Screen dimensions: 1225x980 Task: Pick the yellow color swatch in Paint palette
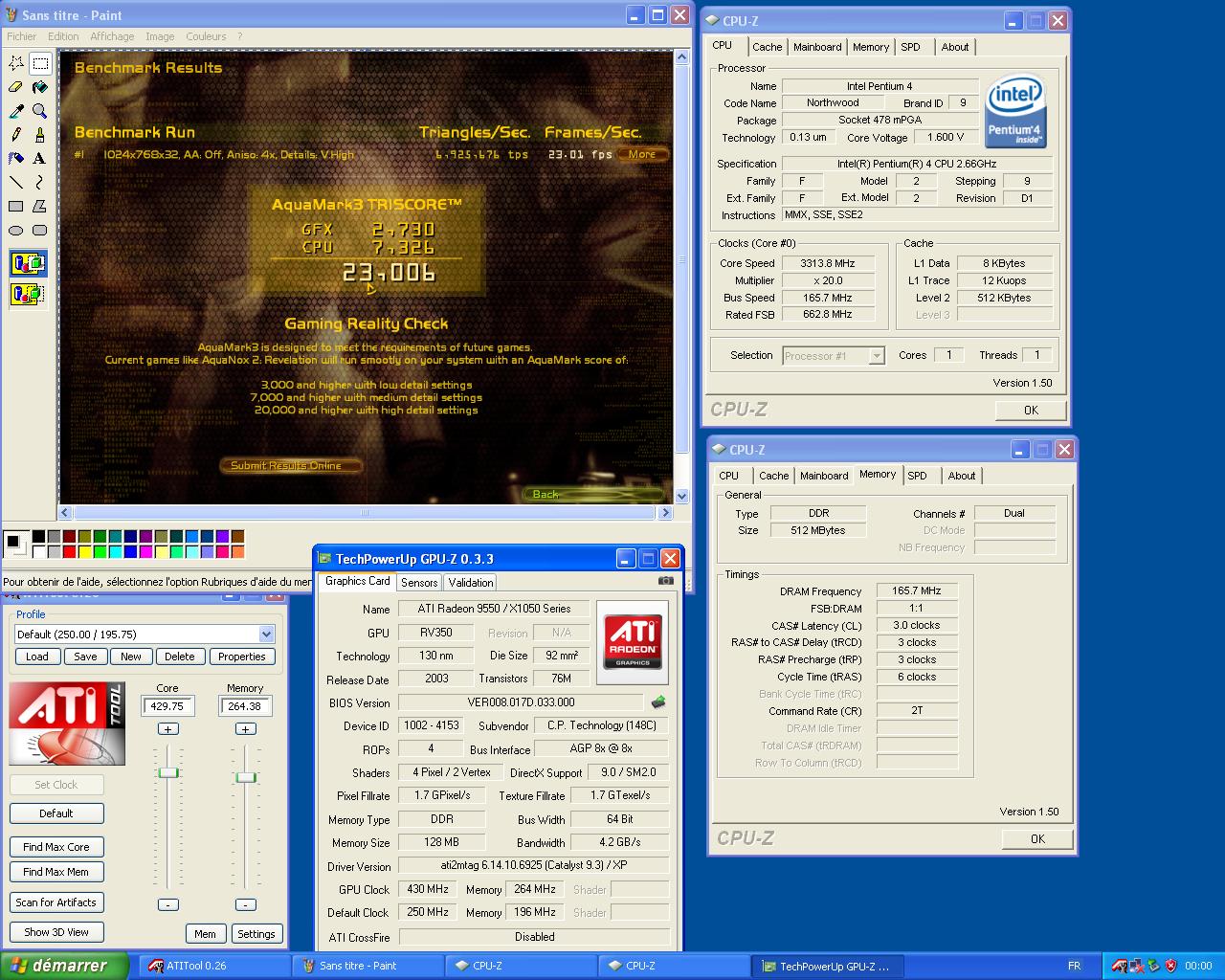(84, 551)
